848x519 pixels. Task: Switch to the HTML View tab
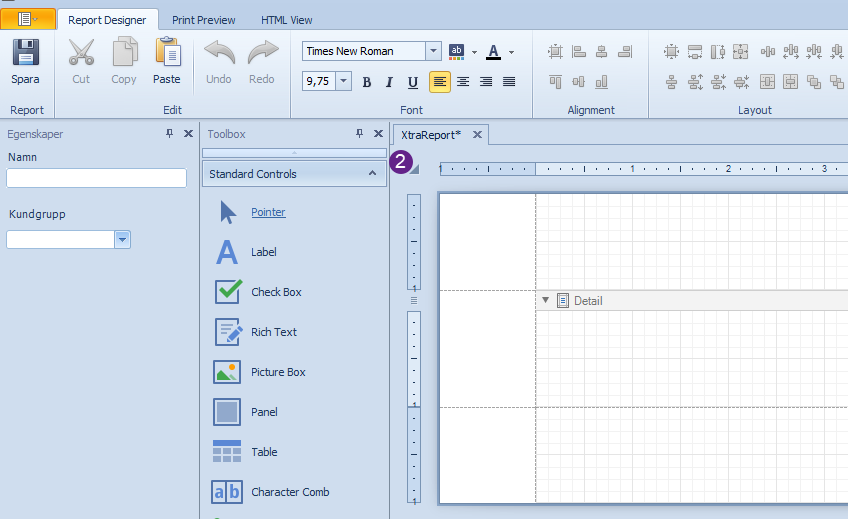[287, 20]
